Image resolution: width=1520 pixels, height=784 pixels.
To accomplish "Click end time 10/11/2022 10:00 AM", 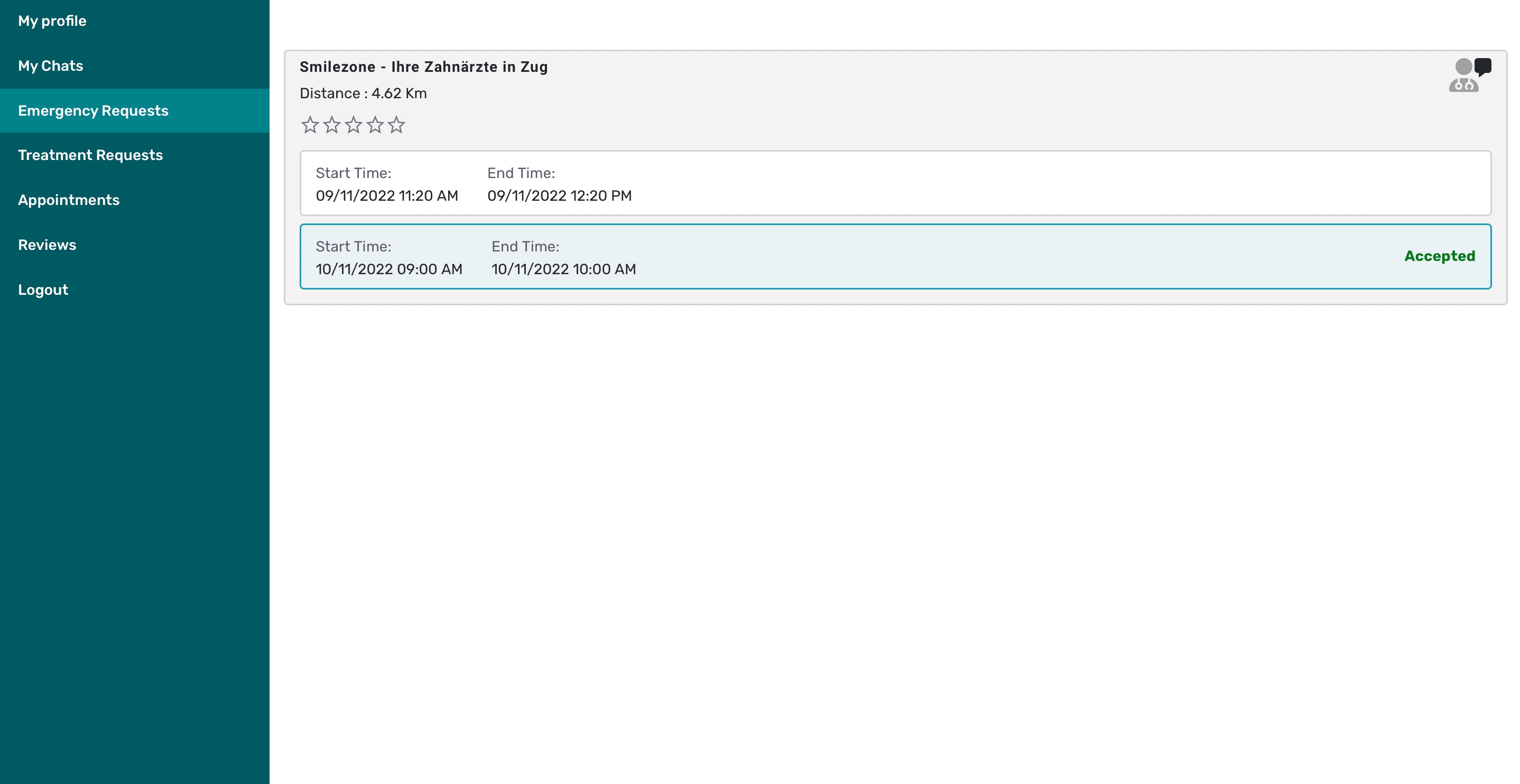I will 563,269.
